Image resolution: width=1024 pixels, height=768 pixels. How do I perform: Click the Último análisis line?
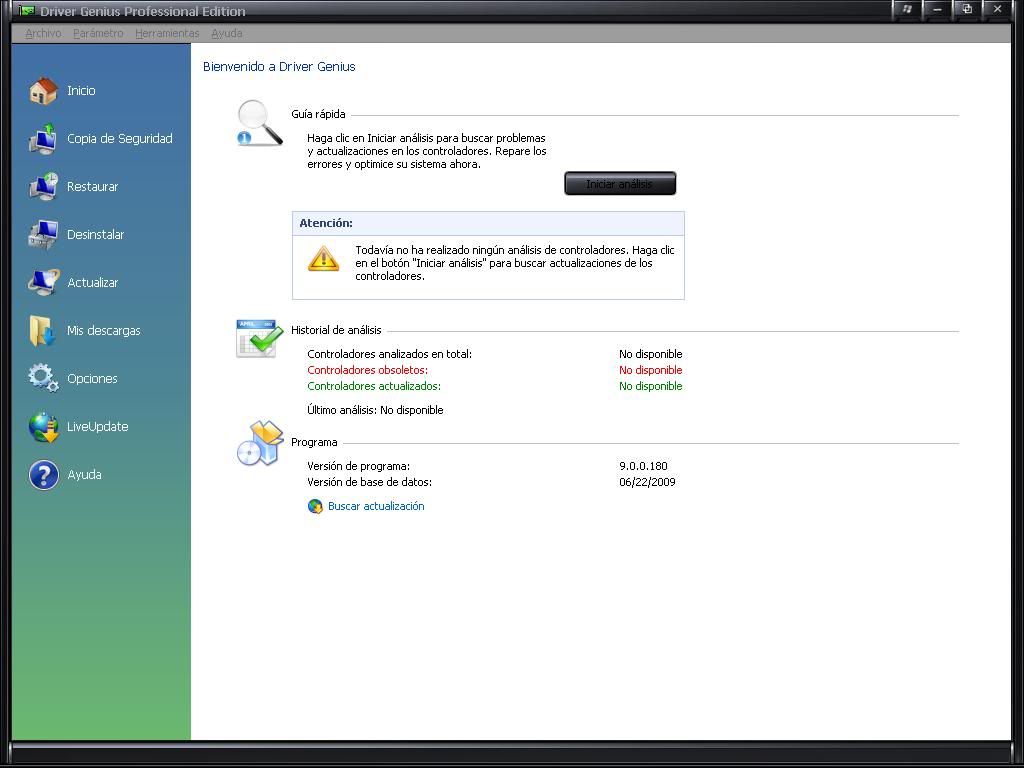(376, 410)
